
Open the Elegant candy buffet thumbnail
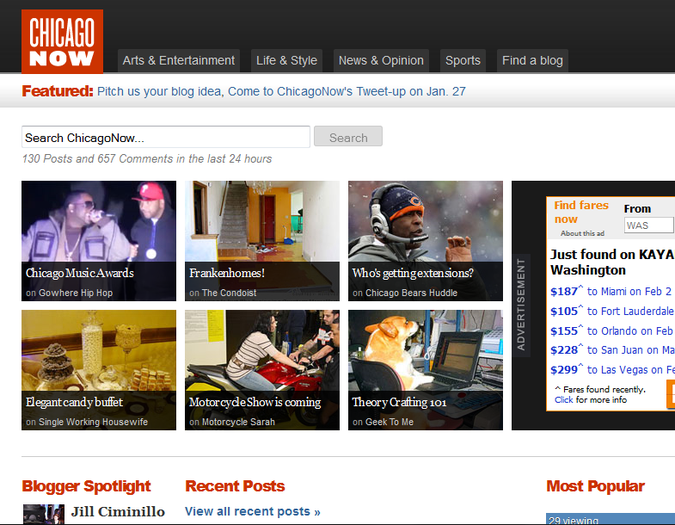click(99, 370)
